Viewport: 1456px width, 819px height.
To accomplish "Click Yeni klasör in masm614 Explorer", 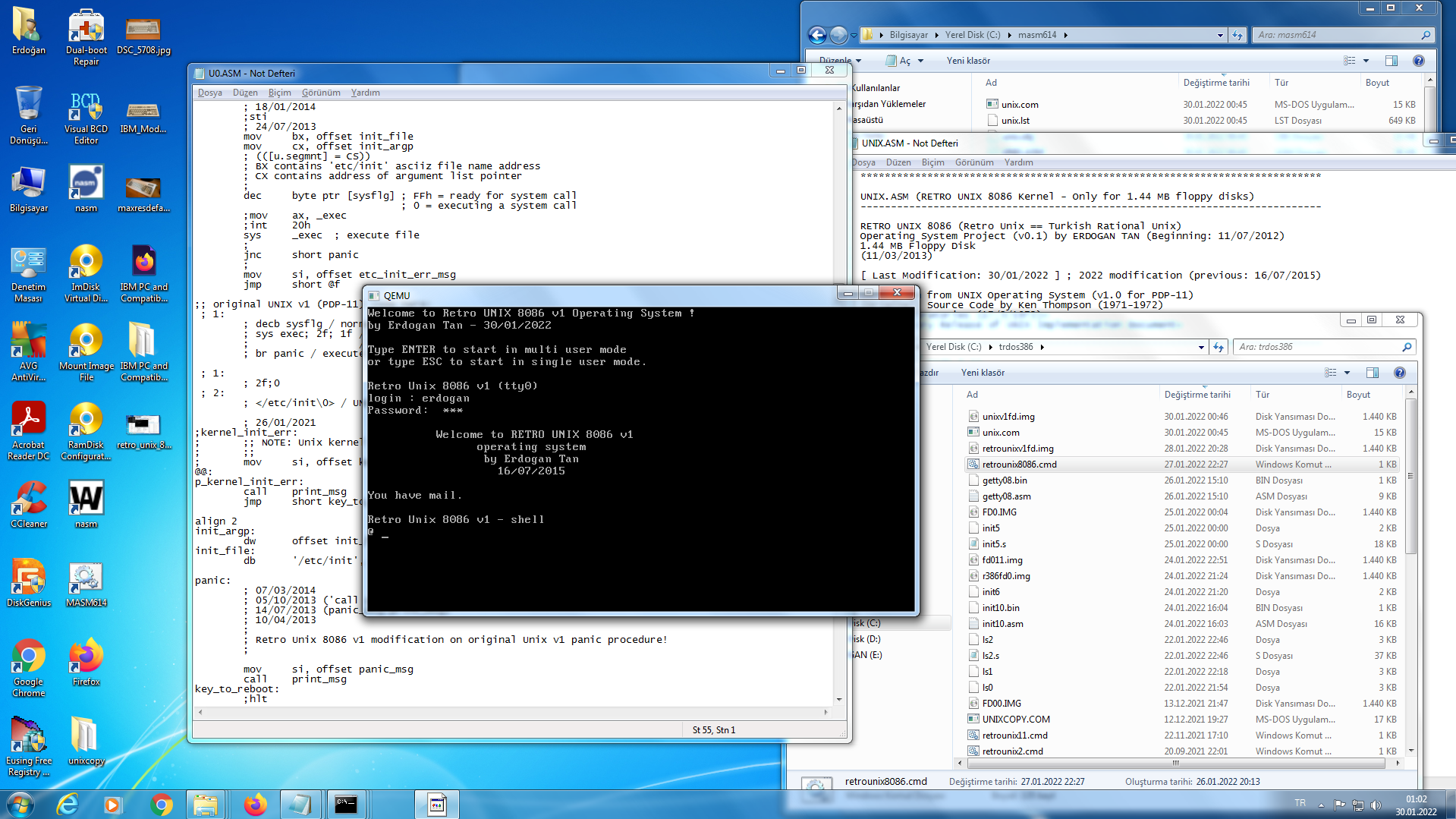I will pos(968,61).
